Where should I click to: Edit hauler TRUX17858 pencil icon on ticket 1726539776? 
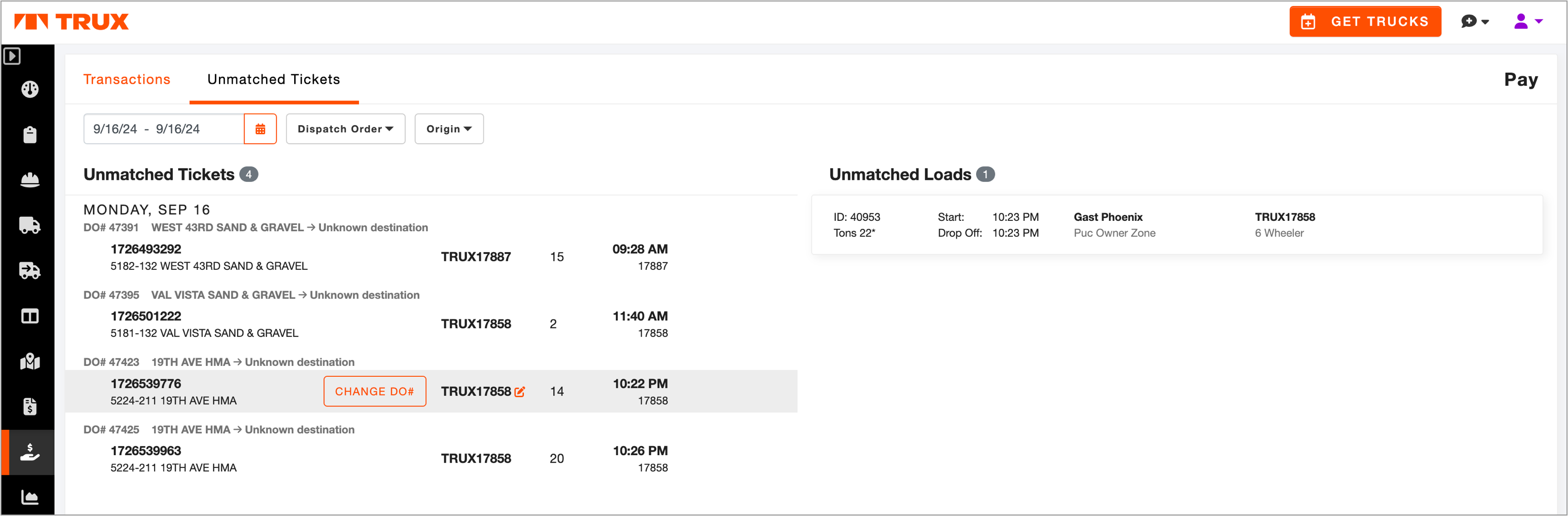(520, 392)
